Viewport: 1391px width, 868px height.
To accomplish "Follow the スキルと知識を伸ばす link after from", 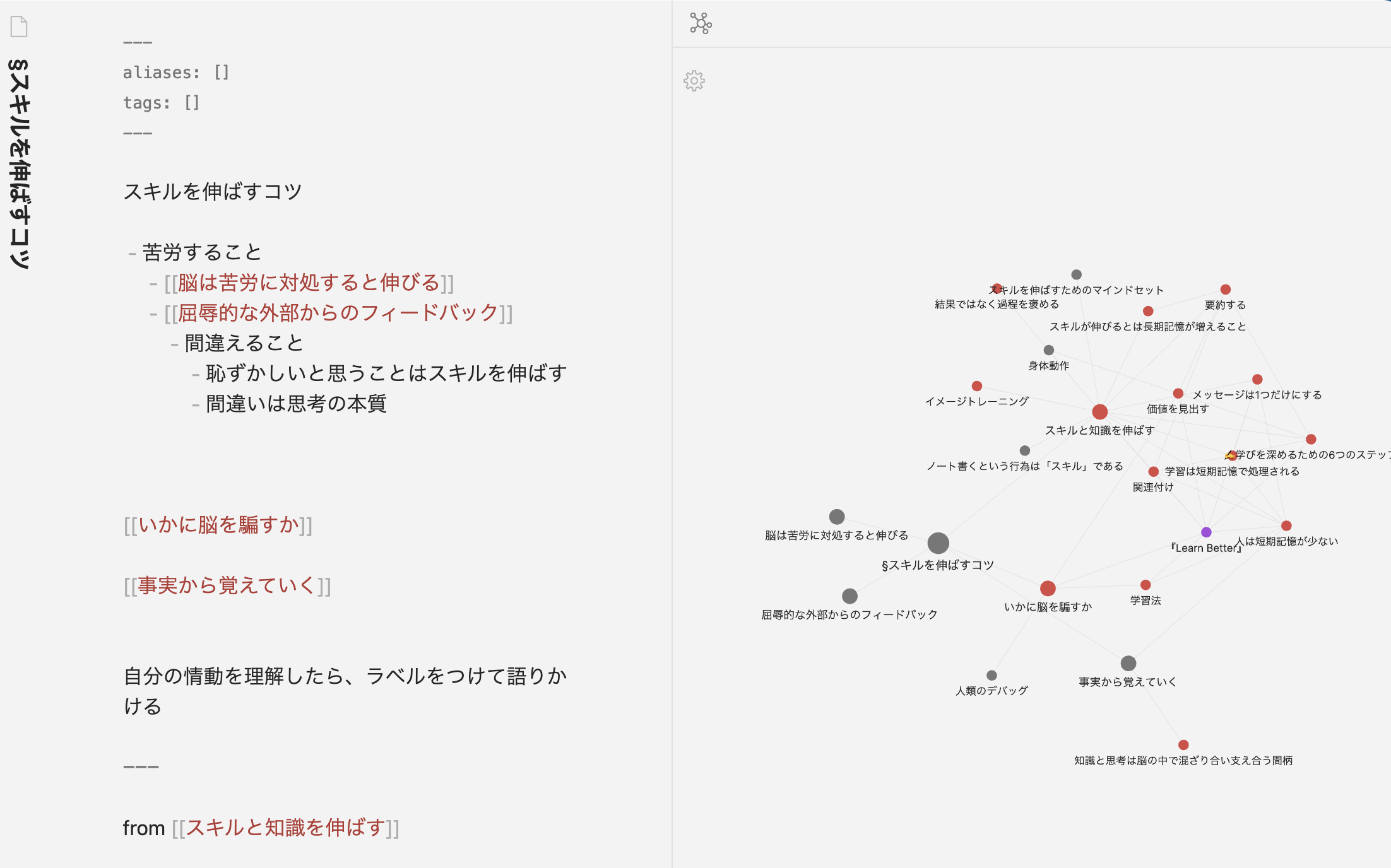I will [x=285, y=828].
